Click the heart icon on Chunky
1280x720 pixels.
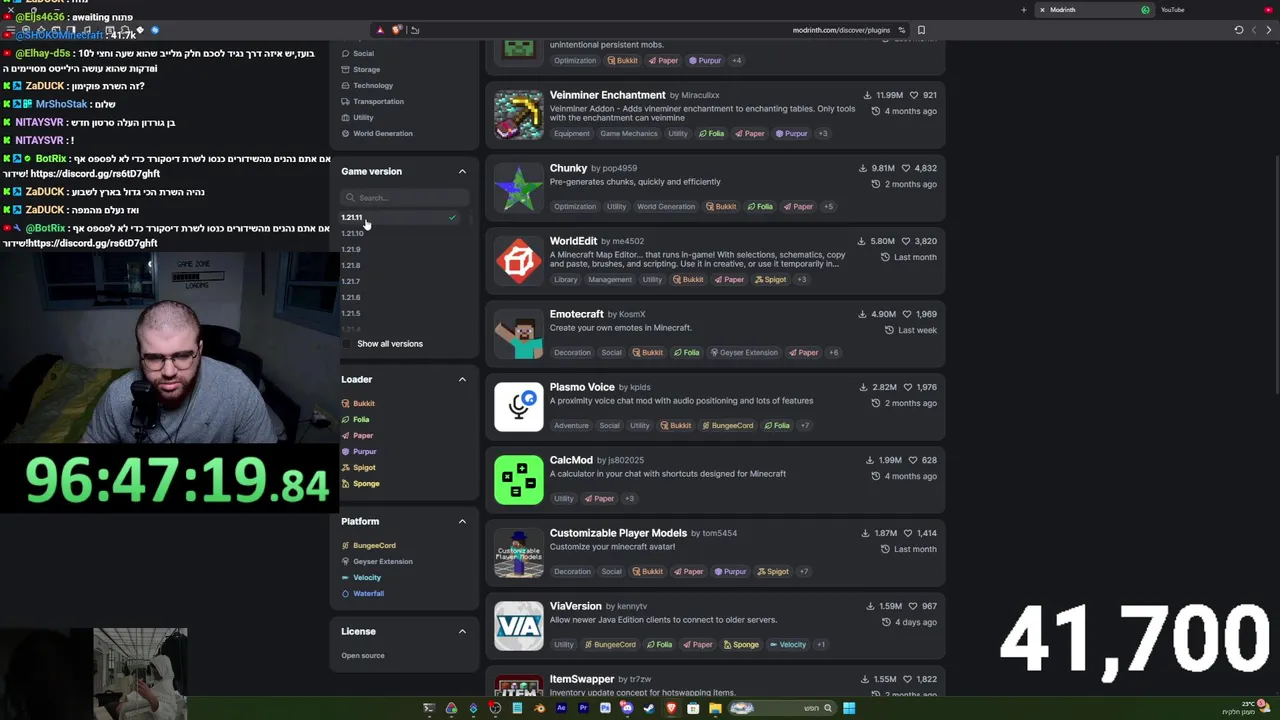906,168
